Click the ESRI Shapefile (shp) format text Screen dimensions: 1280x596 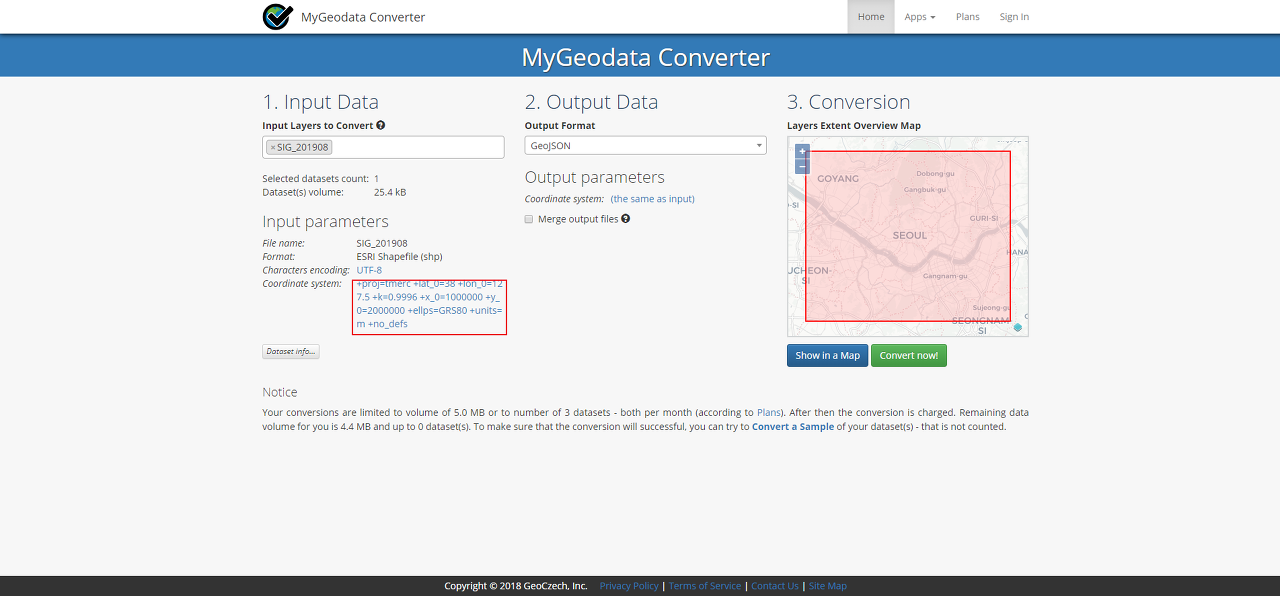pos(399,257)
